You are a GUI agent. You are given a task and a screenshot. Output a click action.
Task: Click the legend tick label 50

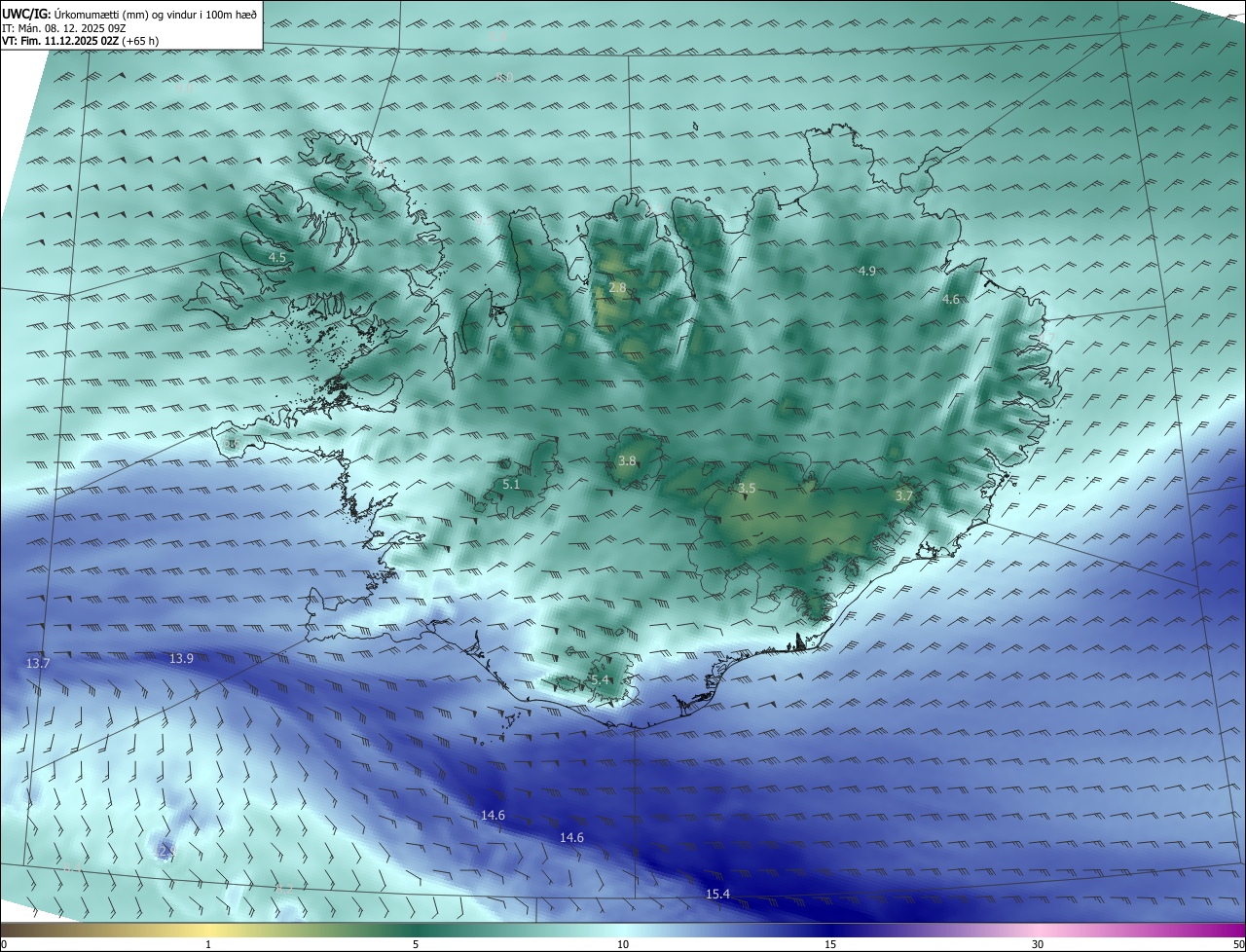pos(1239,945)
